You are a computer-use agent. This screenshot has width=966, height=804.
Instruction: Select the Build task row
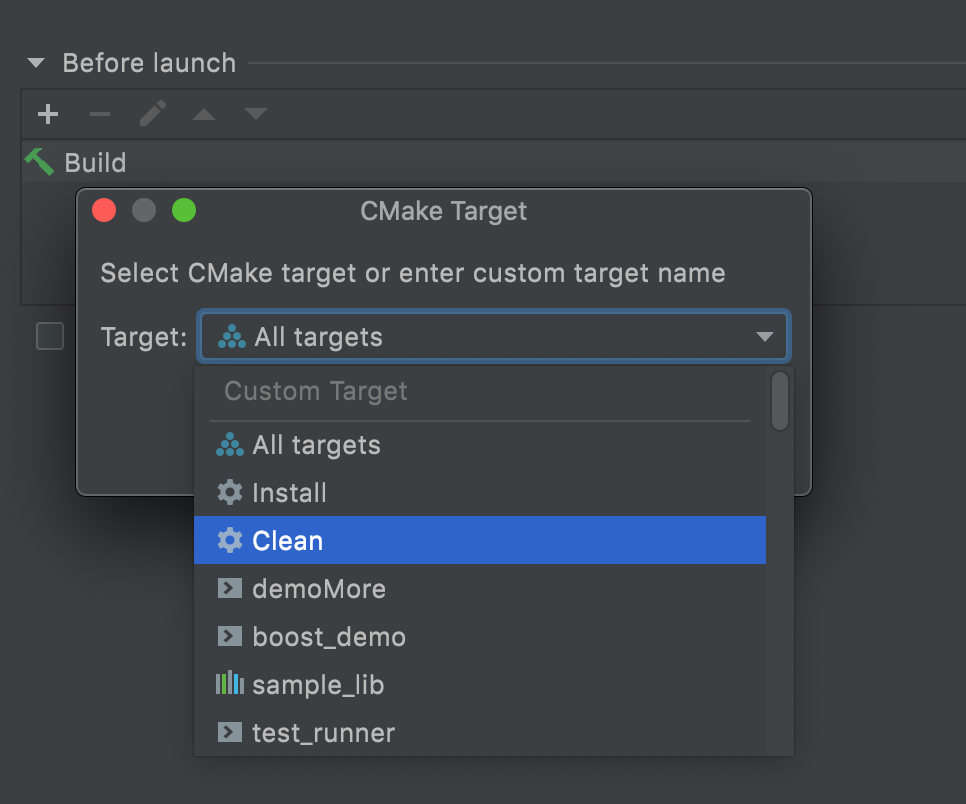coord(493,162)
